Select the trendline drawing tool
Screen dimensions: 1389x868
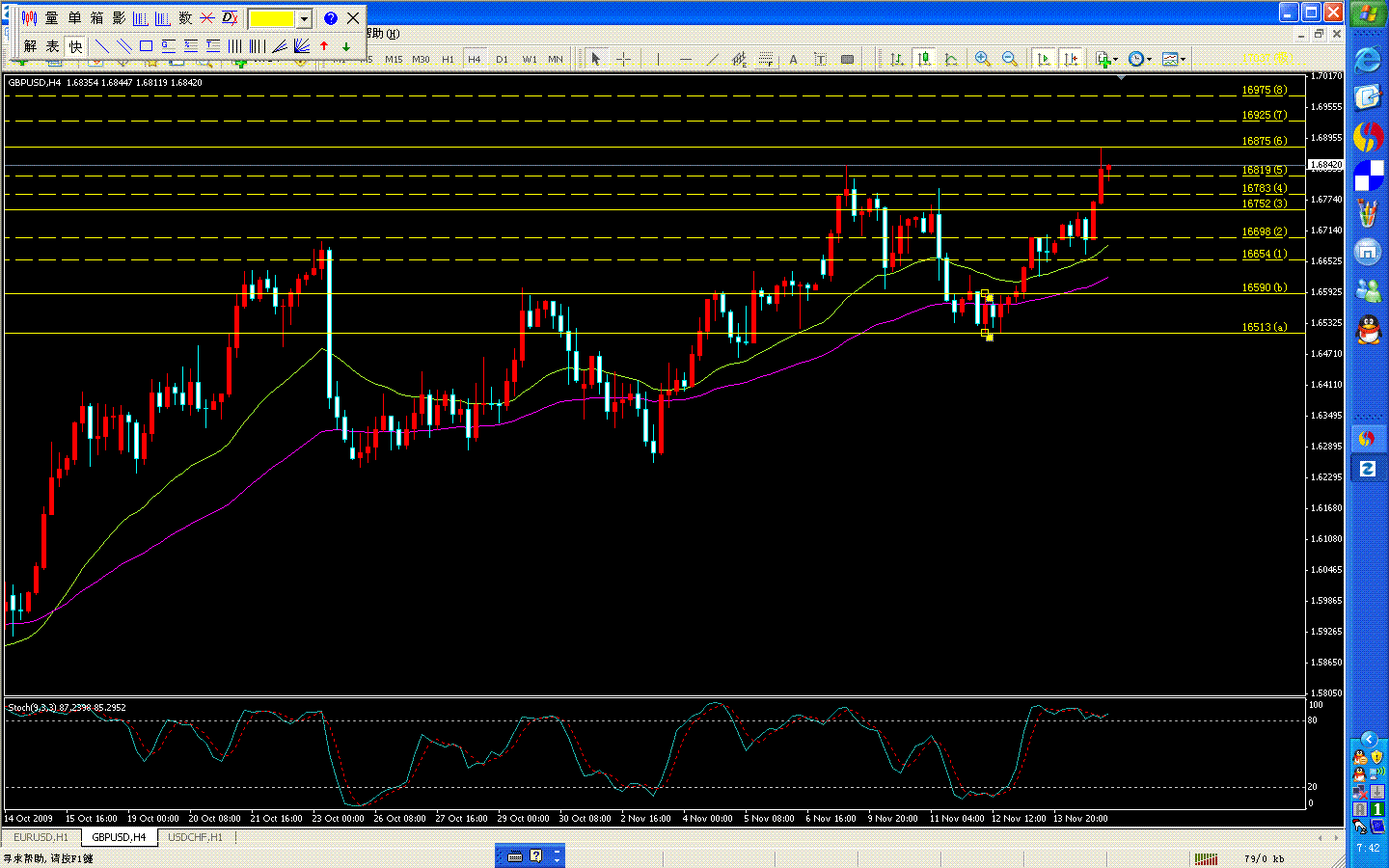[712, 59]
